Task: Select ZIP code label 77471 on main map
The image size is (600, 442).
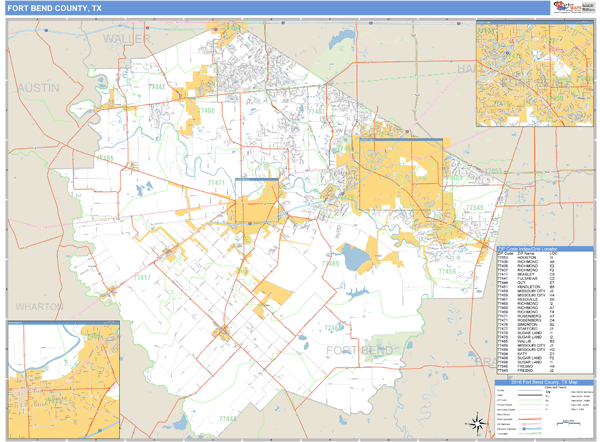Action: [x=216, y=183]
